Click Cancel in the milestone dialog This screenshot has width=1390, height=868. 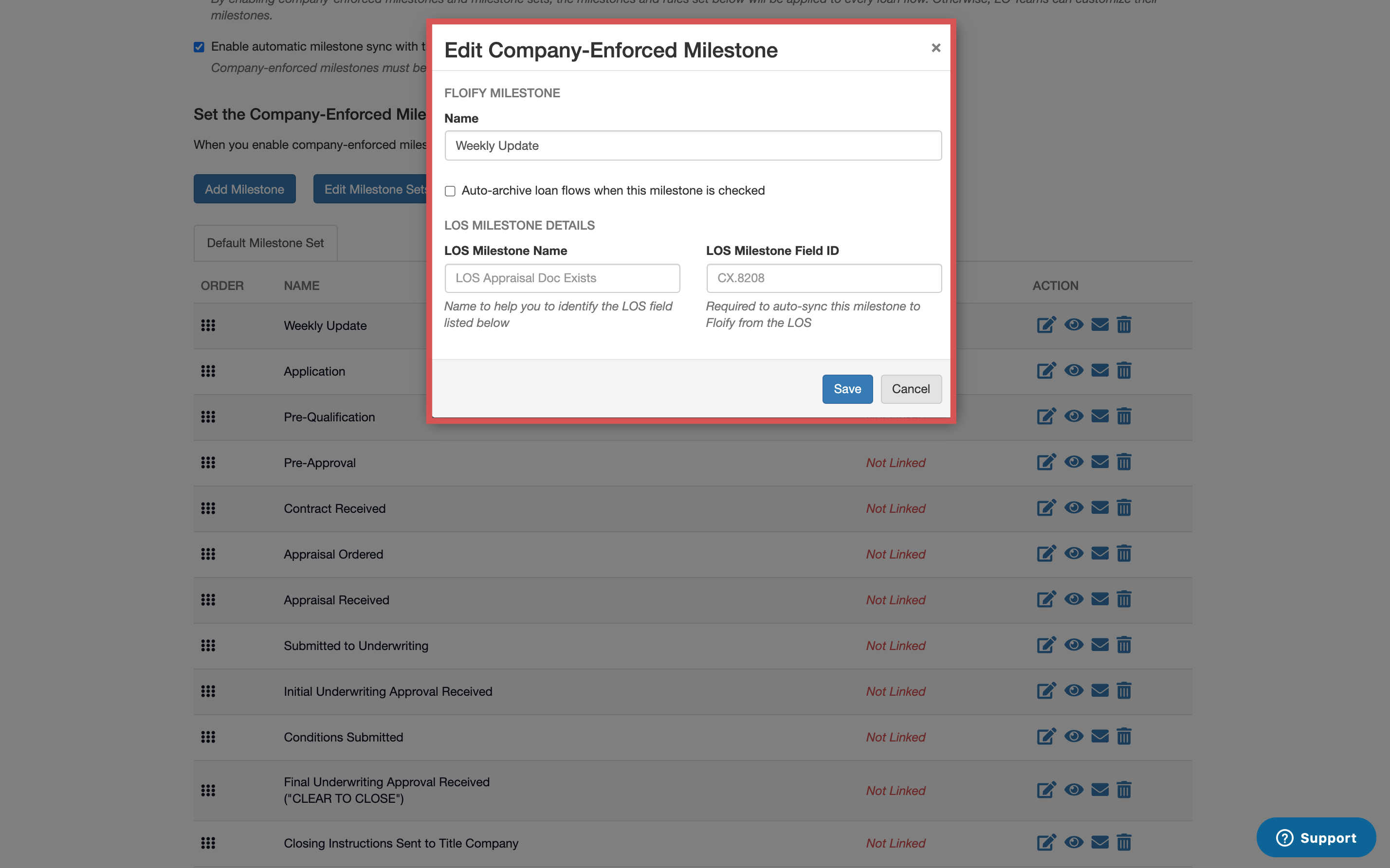click(911, 389)
